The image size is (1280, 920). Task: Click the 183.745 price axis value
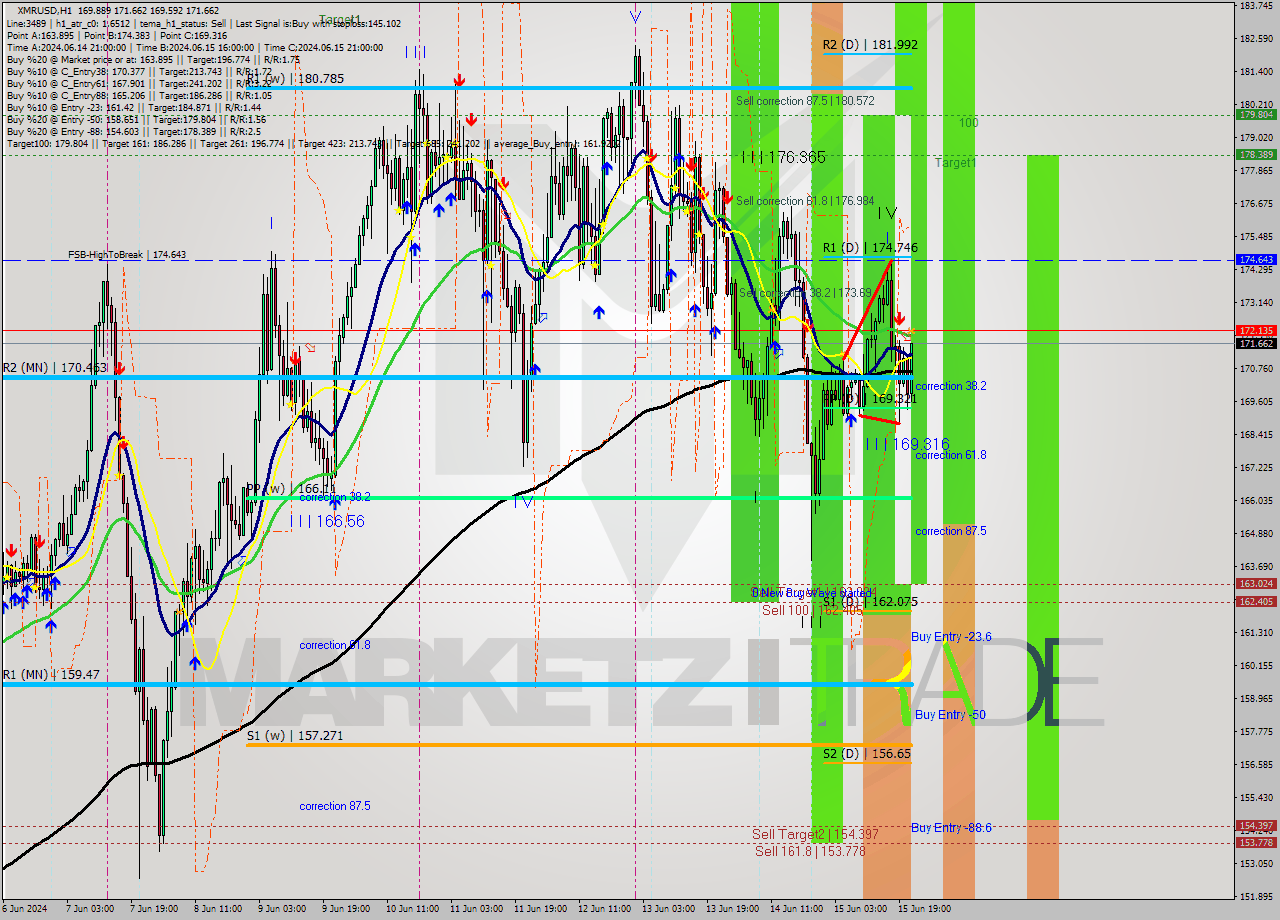coord(1256,6)
